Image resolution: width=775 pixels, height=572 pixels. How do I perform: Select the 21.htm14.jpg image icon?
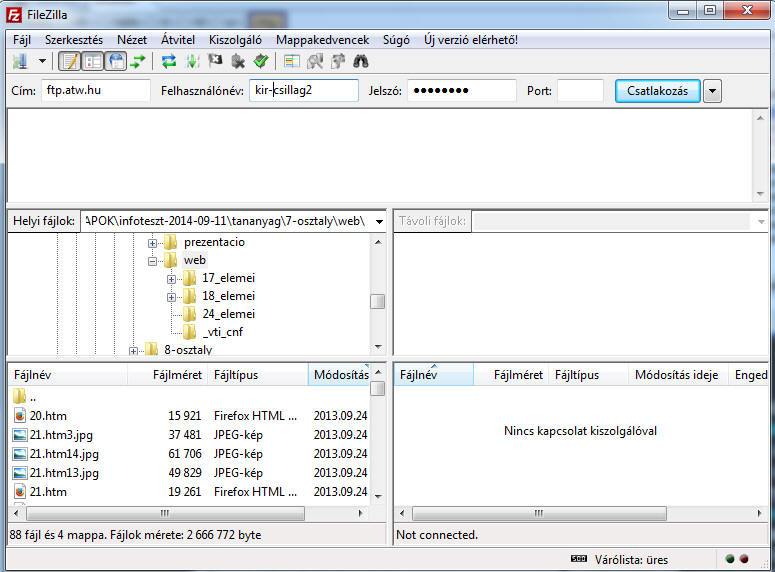coord(20,454)
